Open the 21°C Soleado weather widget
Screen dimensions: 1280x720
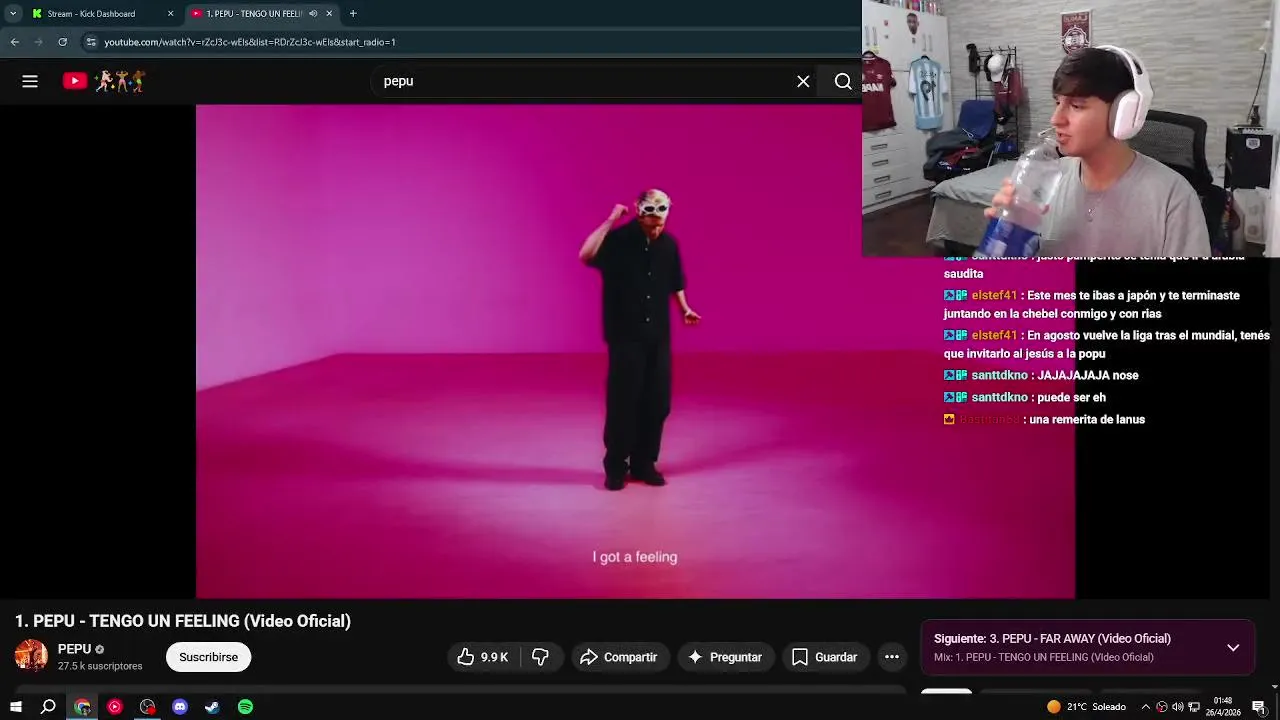(1086, 707)
